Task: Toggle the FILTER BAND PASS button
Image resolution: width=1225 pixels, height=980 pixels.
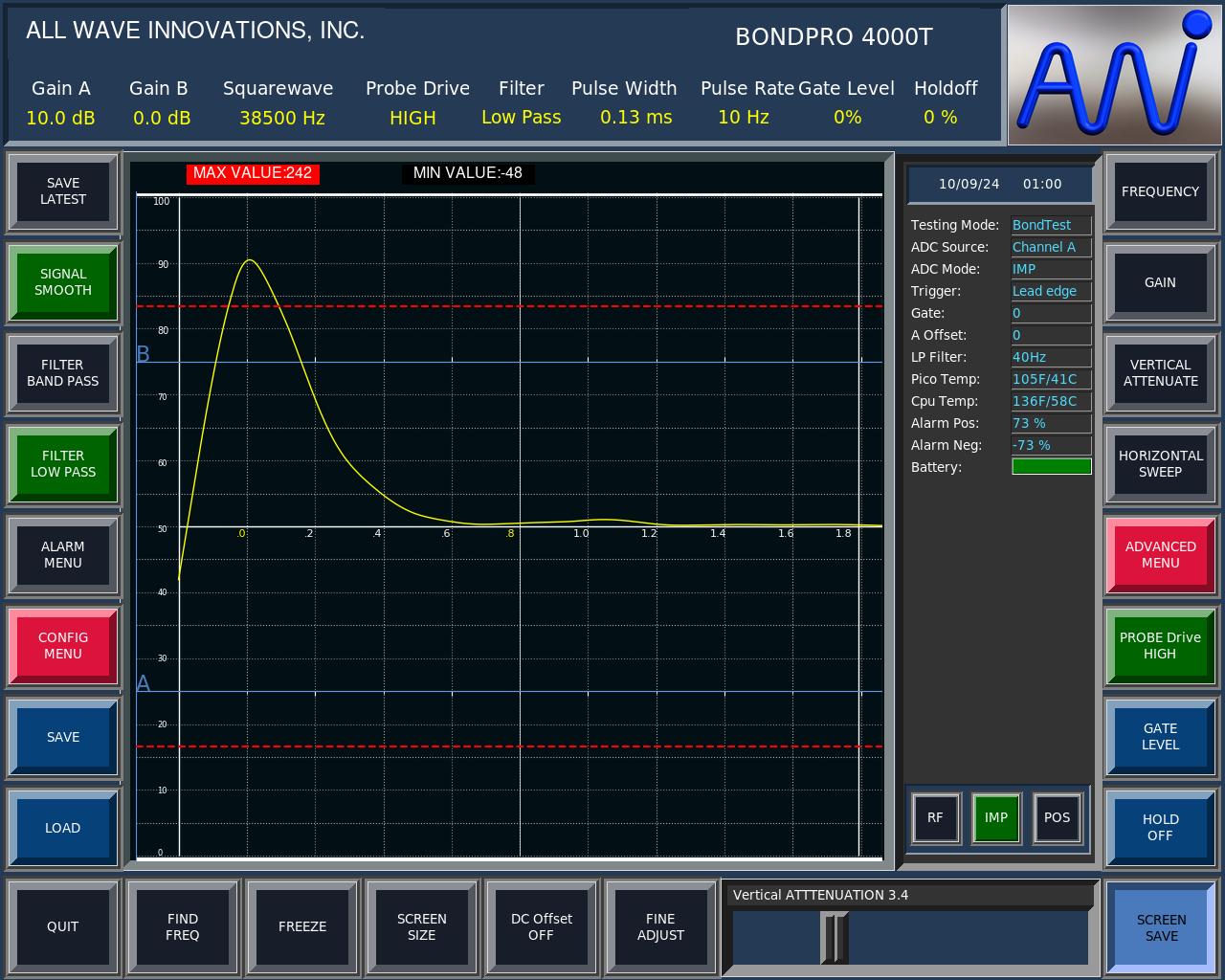Action: (63, 373)
